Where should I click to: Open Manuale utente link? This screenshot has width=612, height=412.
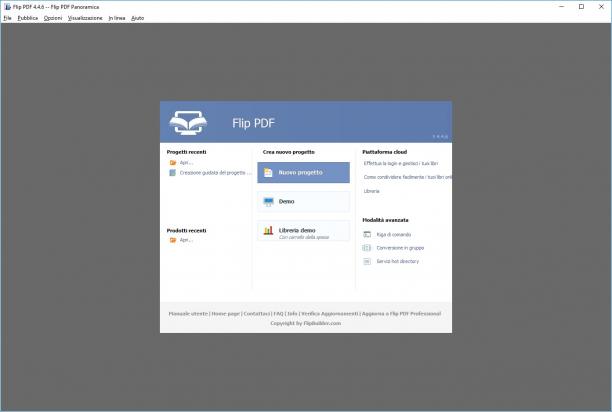pos(188,314)
